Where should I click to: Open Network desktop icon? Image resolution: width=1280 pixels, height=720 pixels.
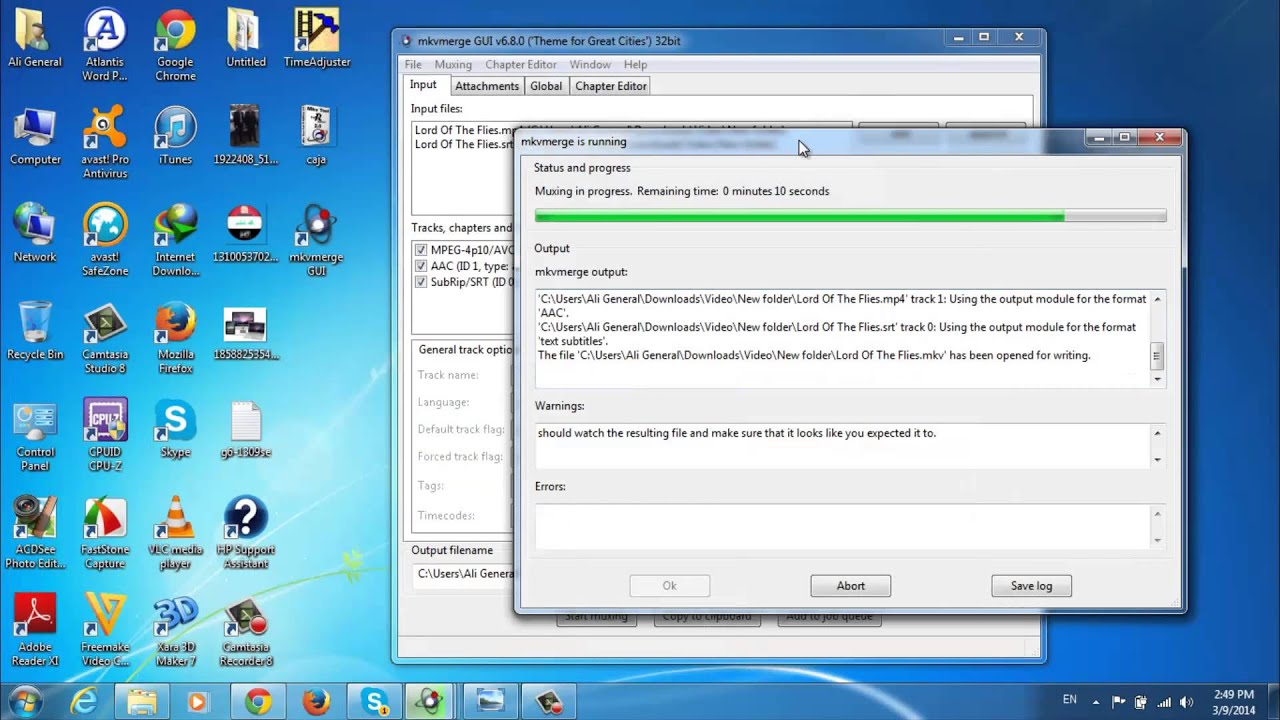pyautogui.click(x=35, y=234)
